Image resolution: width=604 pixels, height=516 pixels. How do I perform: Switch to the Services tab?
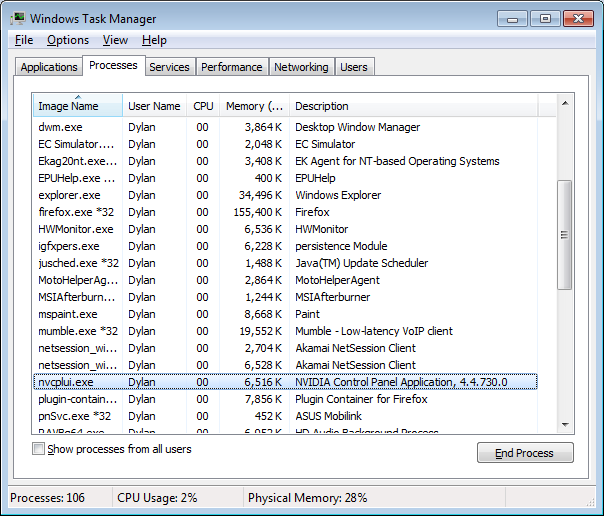click(x=169, y=67)
